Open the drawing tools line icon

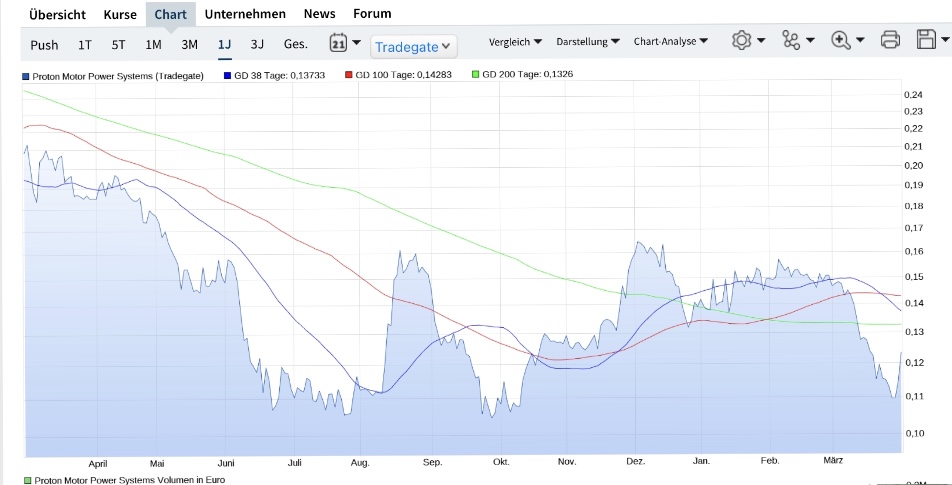click(792, 41)
